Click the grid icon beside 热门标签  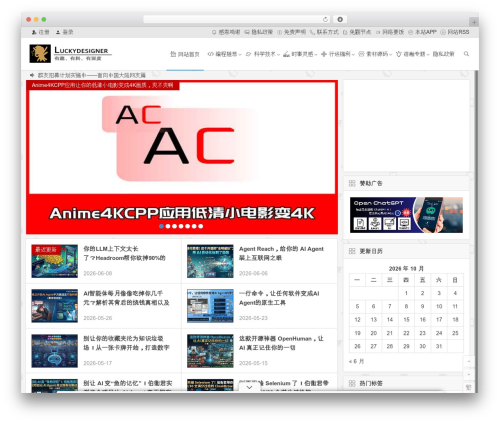pyautogui.click(x=352, y=383)
